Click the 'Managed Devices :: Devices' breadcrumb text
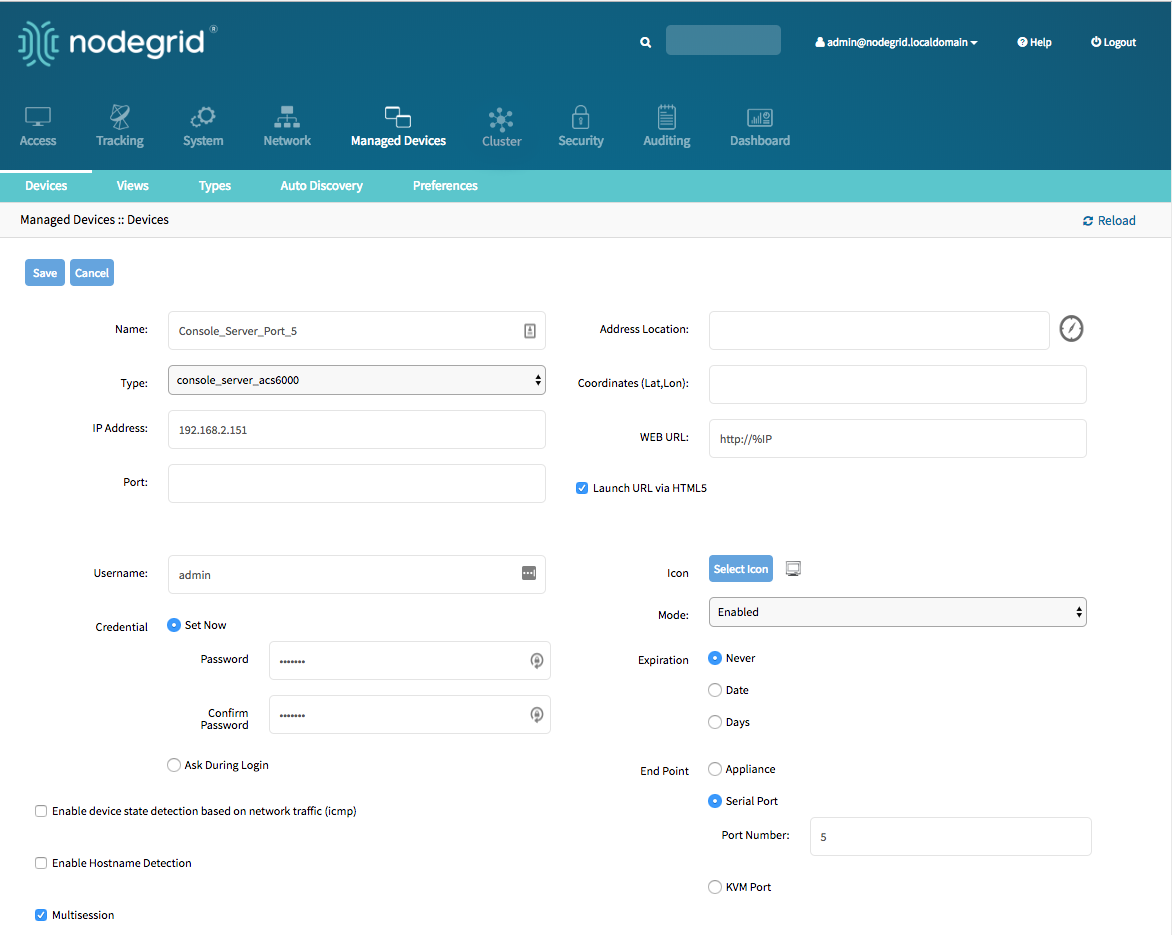The image size is (1172, 935). click(94, 220)
